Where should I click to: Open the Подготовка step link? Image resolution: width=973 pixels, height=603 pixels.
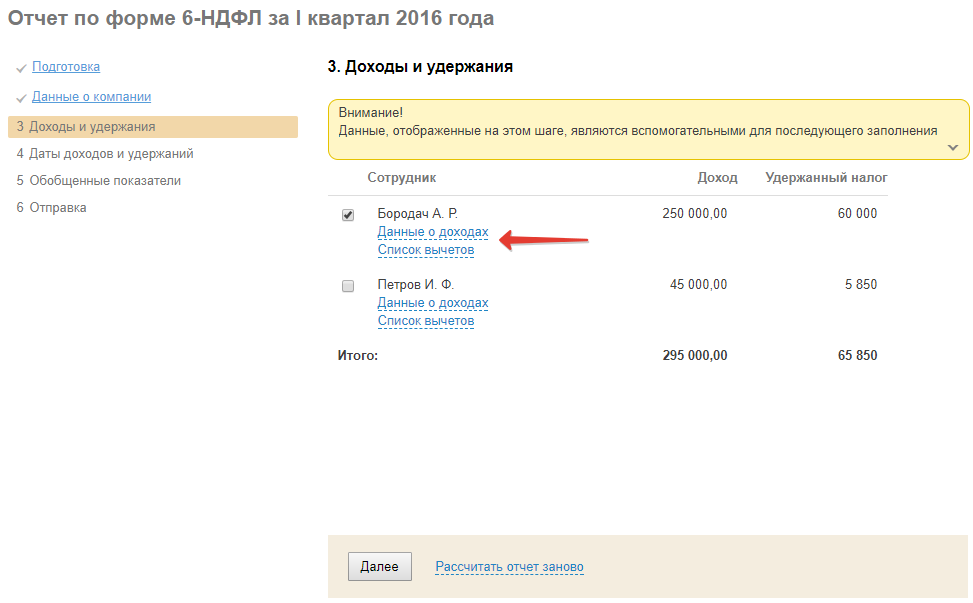pos(66,67)
